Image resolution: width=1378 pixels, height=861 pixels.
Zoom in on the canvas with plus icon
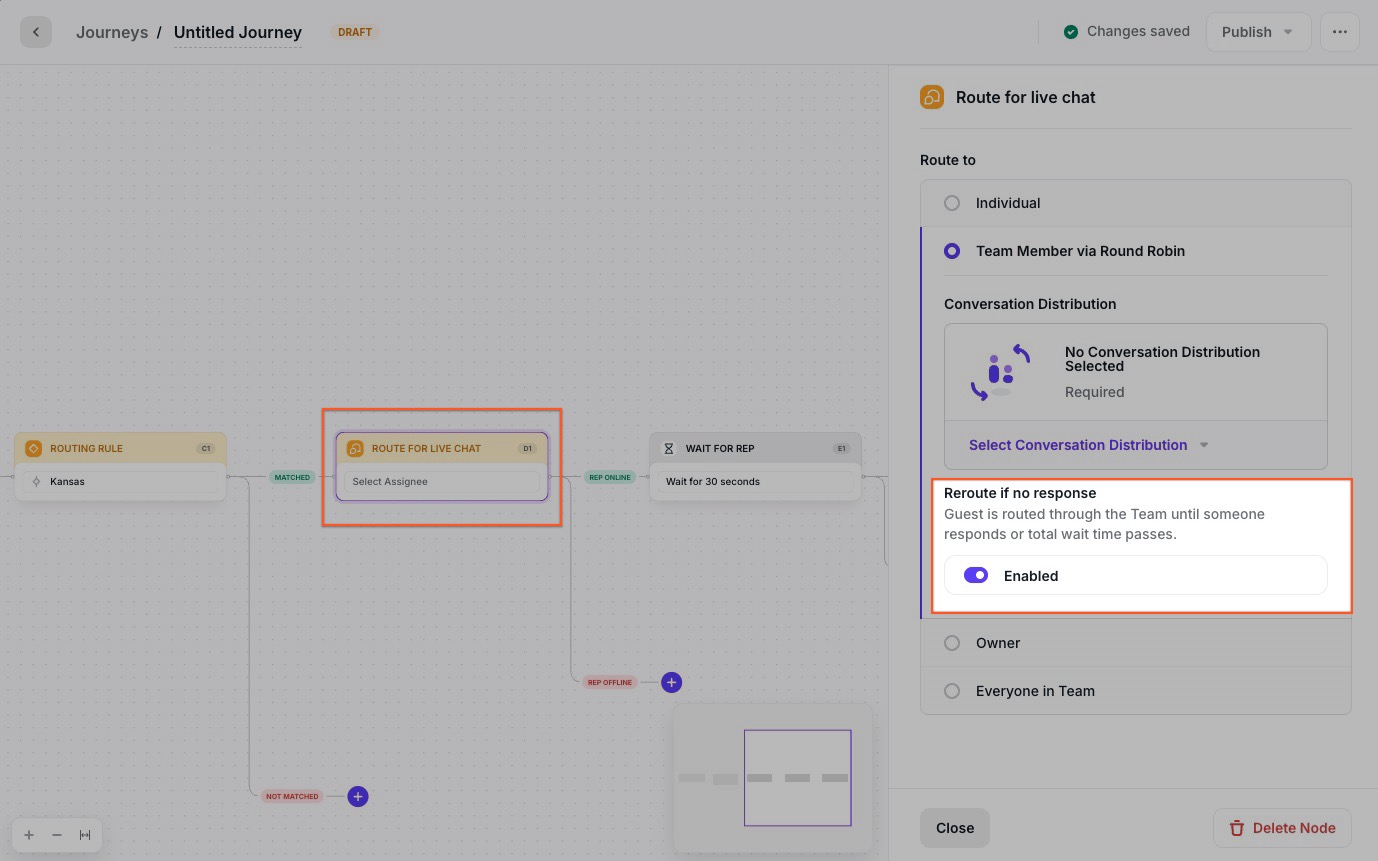[29, 835]
